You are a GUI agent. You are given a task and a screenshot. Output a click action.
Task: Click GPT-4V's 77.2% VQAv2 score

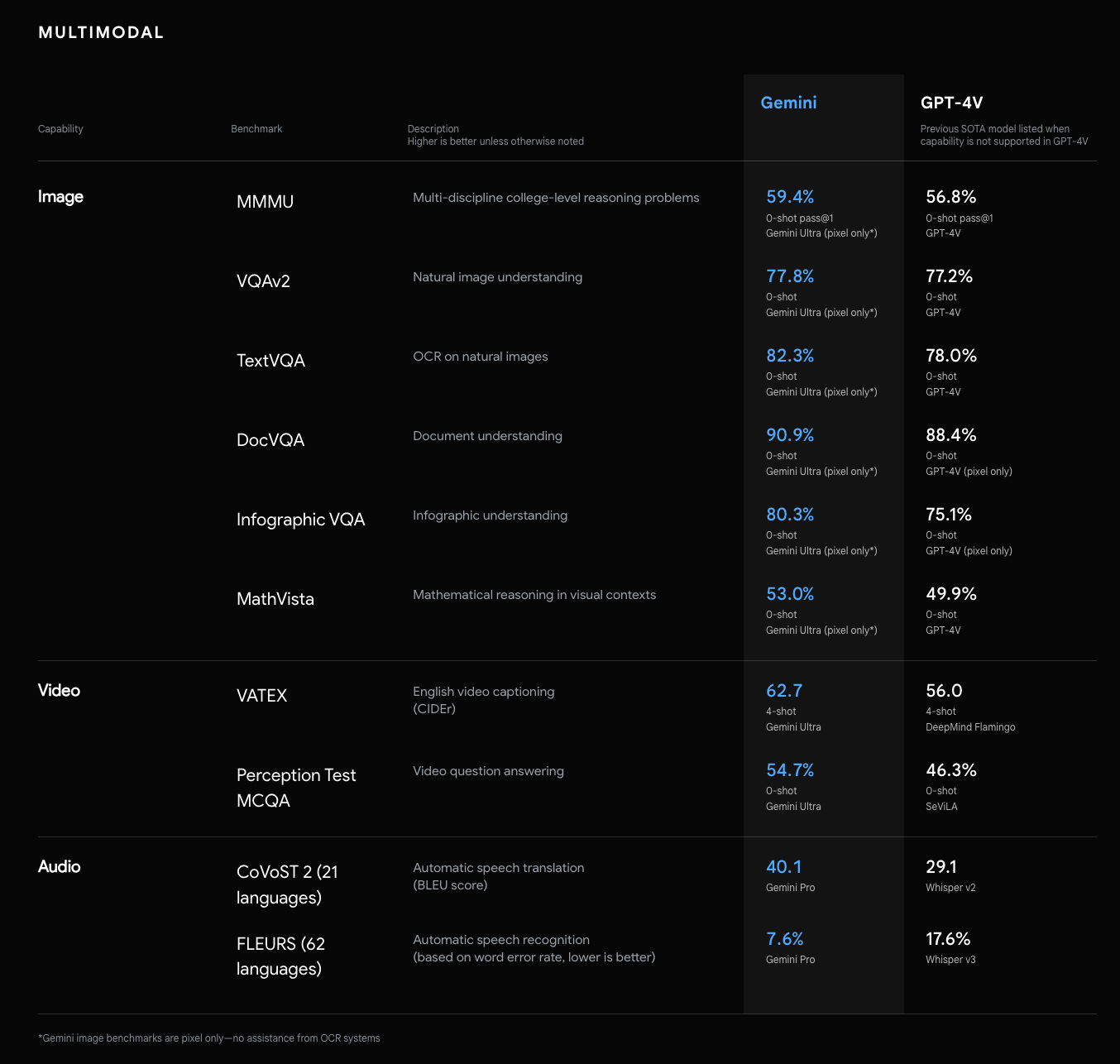pos(949,276)
